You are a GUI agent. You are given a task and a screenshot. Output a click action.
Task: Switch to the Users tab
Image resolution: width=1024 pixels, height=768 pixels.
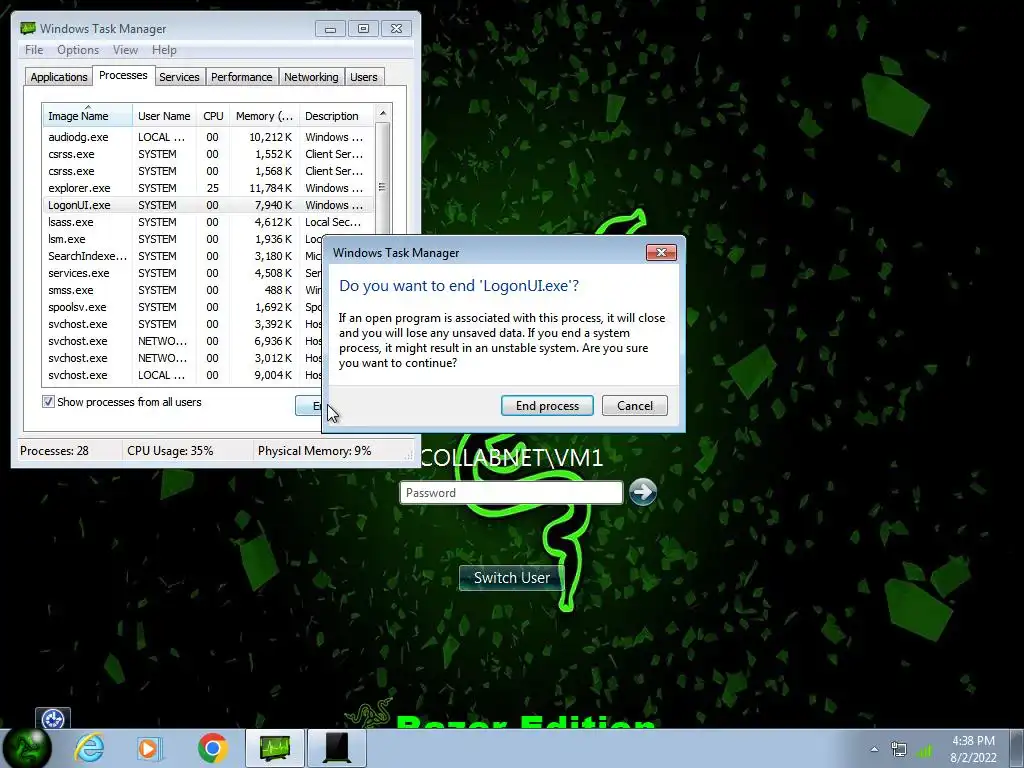pos(364,77)
